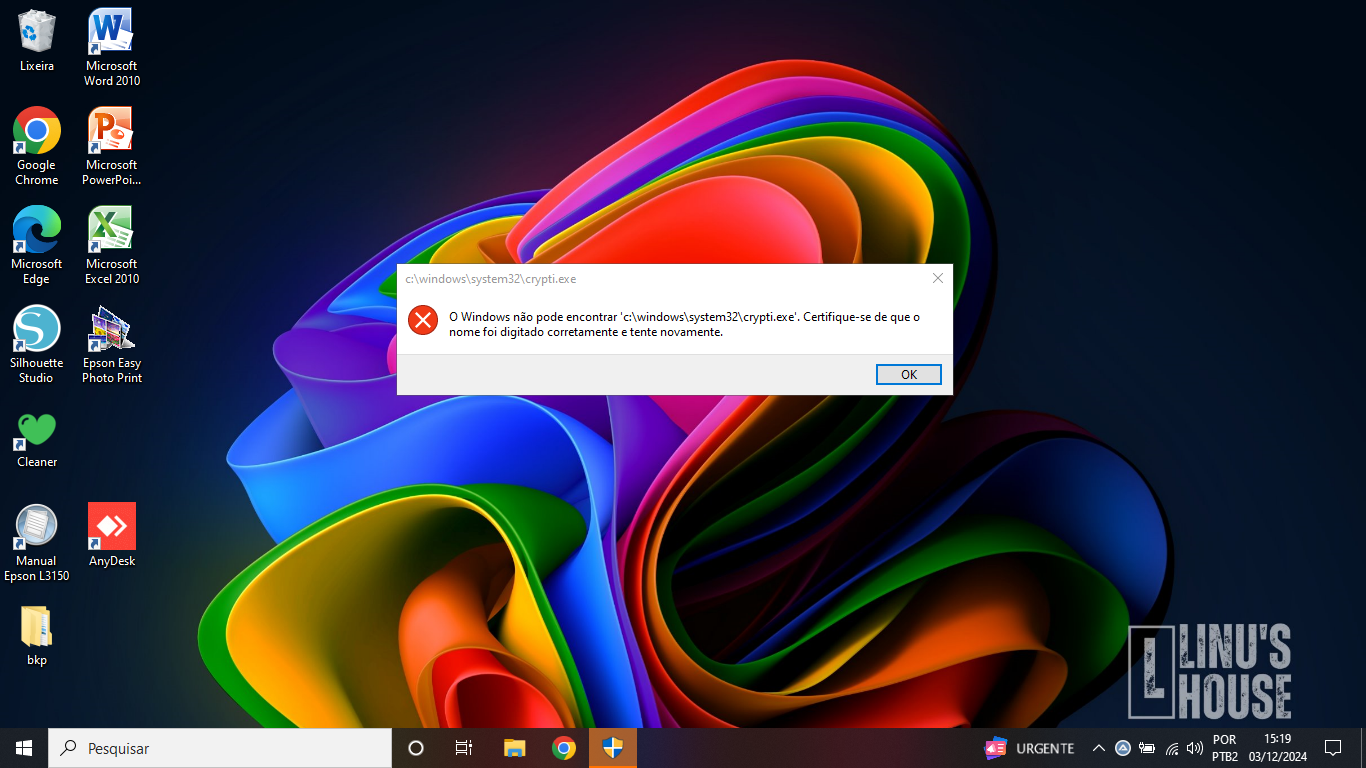
Task: Open the volume speaker tray icon
Action: (1194, 748)
